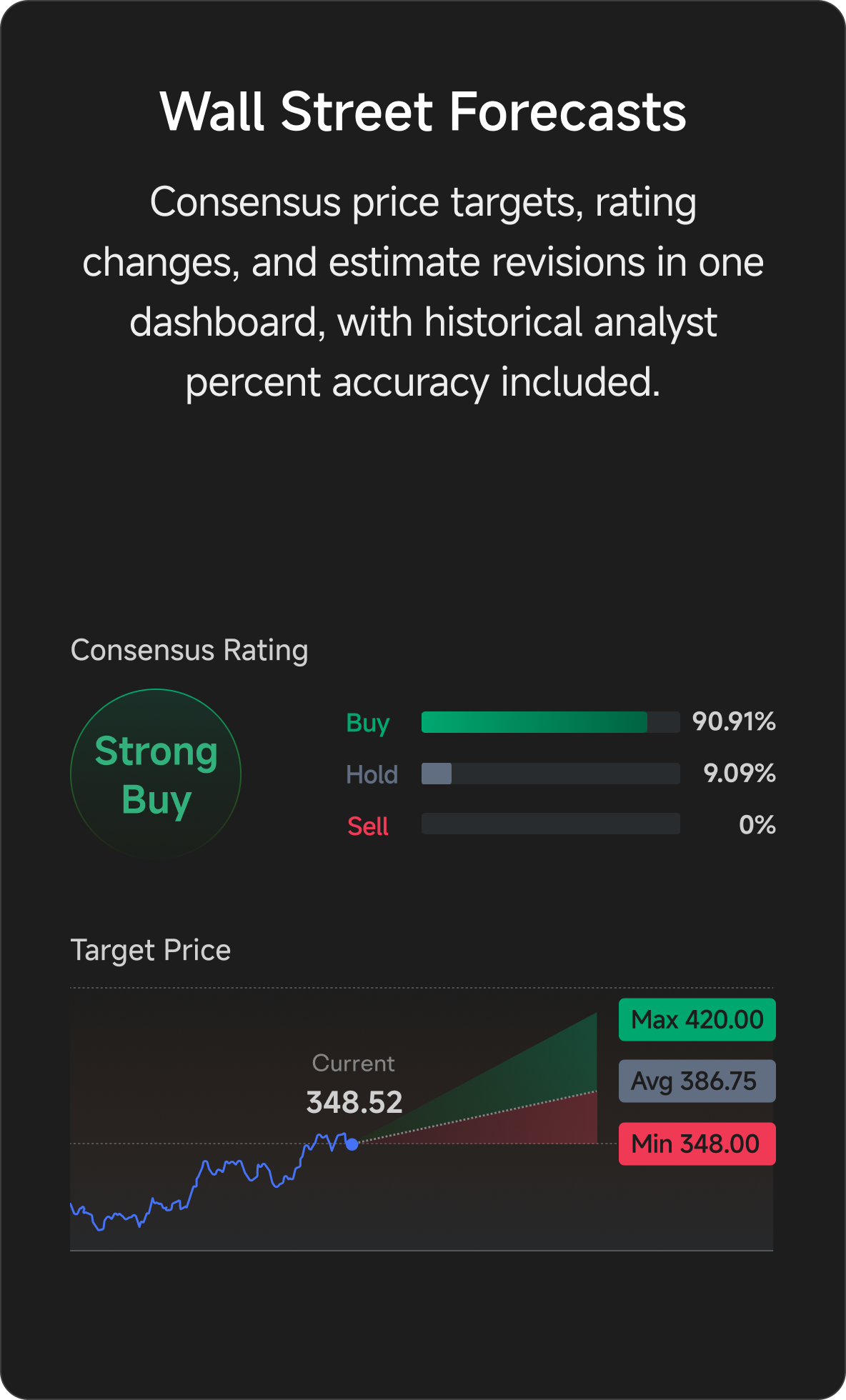The height and width of the screenshot is (1400, 846).
Task: Open the Consensus Rating section heading
Action: [x=189, y=651]
